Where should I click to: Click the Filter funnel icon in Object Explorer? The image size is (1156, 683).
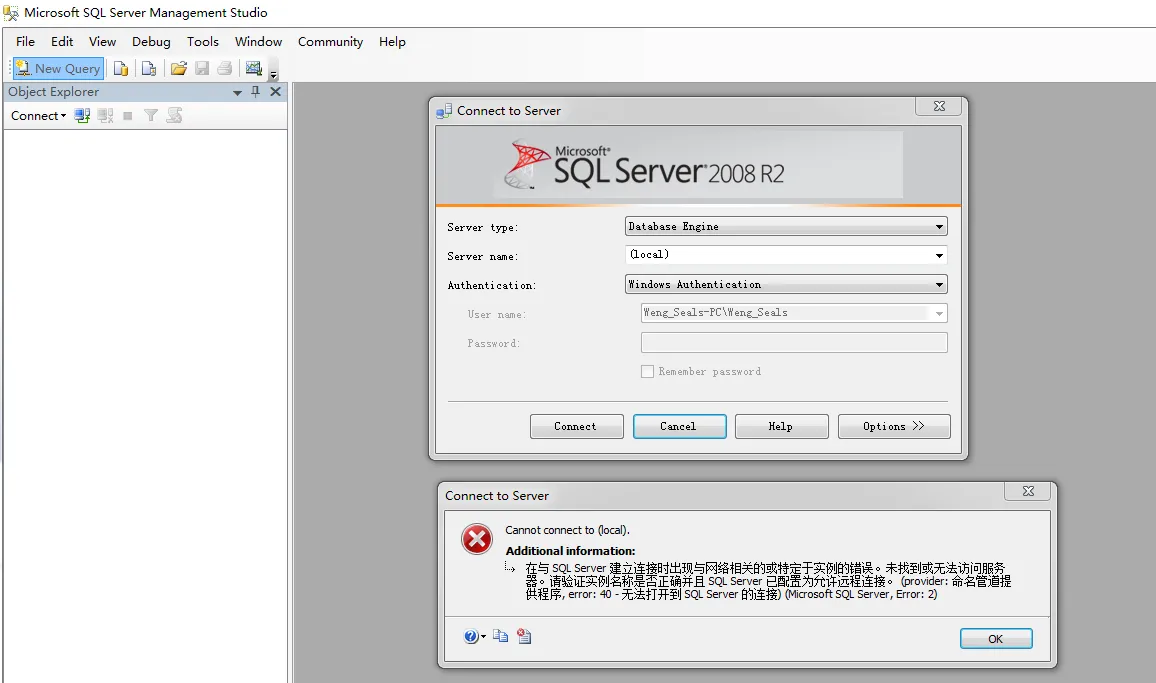coord(150,116)
